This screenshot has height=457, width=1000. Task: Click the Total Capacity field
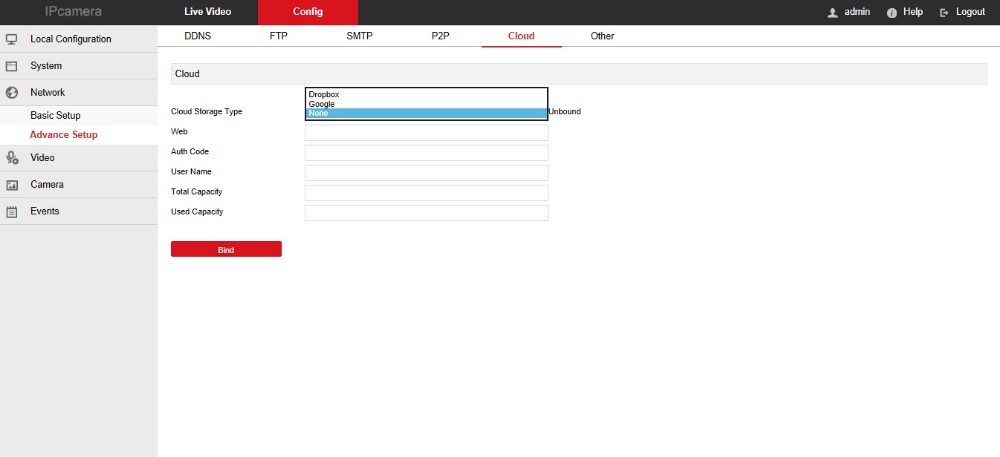[x=427, y=193]
